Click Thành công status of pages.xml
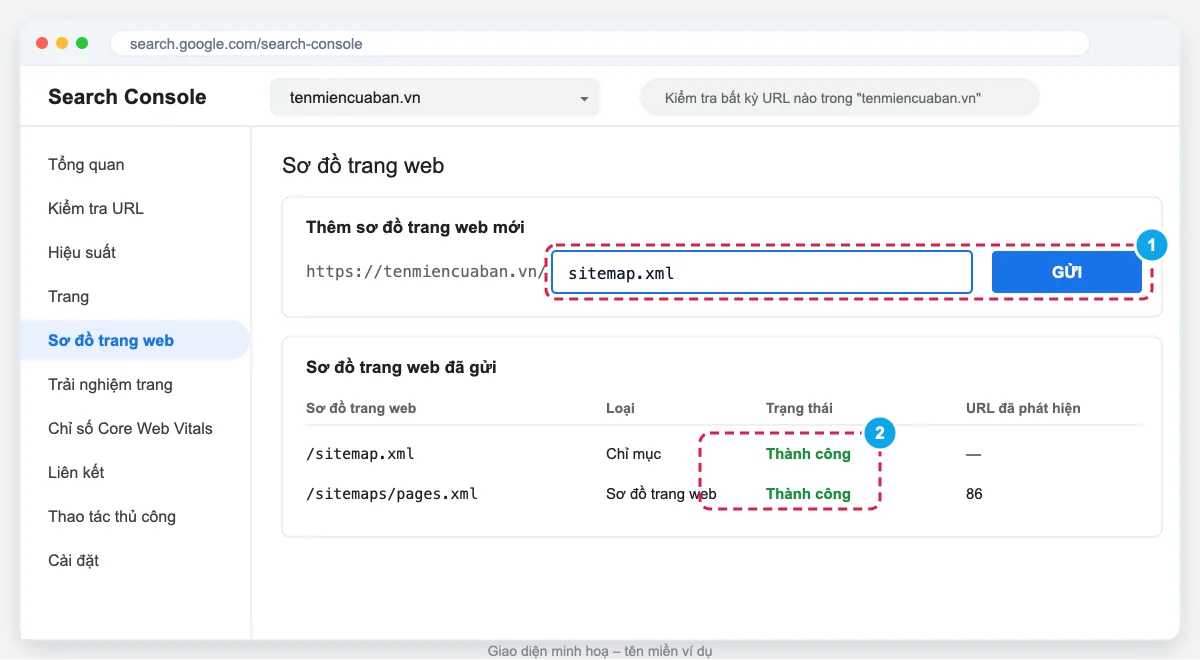Image resolution: width=1200 pixels, height=660 pixels. pyautogui.click(x=808, y=494)
